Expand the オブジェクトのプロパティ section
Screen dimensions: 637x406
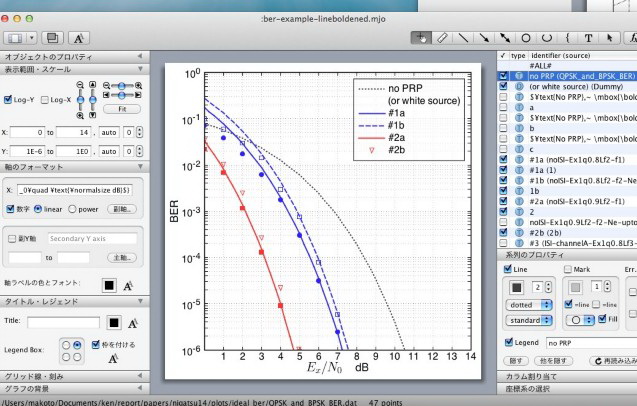click(139, 56)
